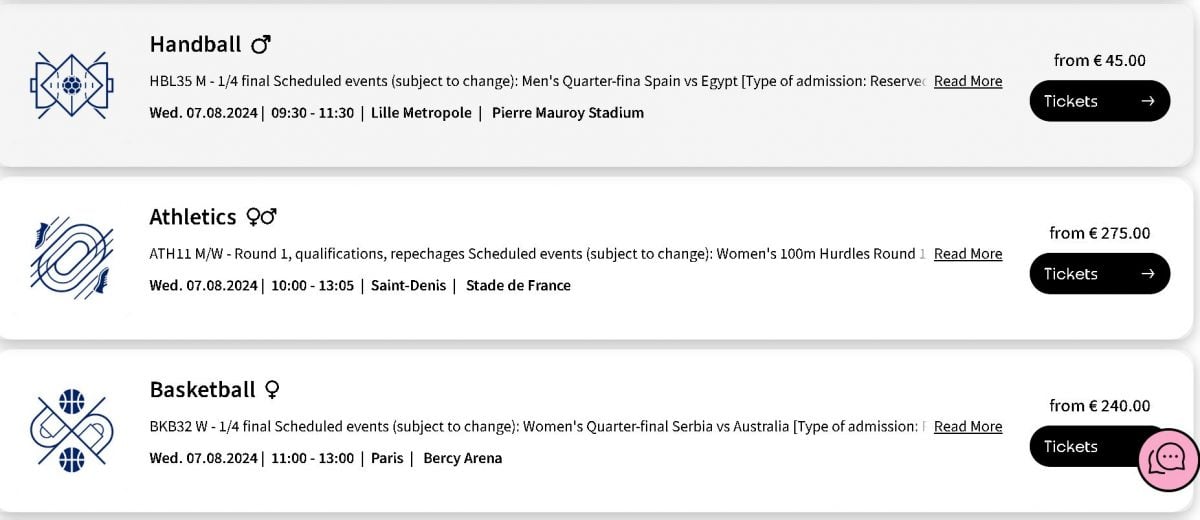Expand Athletics description with Read More
Viewport: 1200px width, 520px height.
click(967, 254)
